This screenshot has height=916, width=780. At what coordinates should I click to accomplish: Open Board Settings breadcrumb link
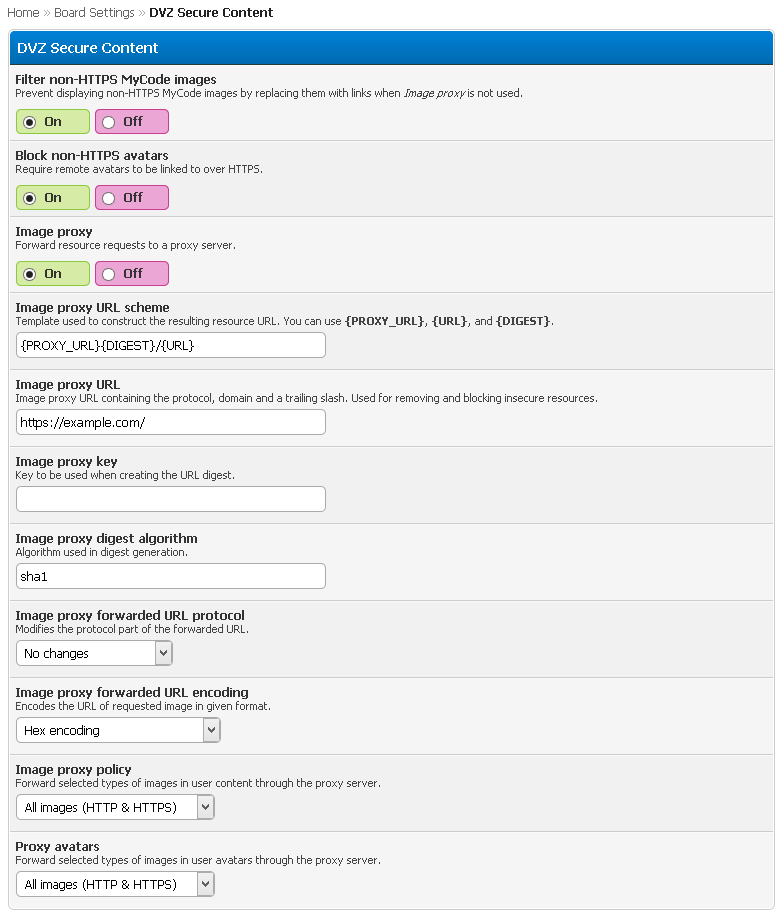94,13
